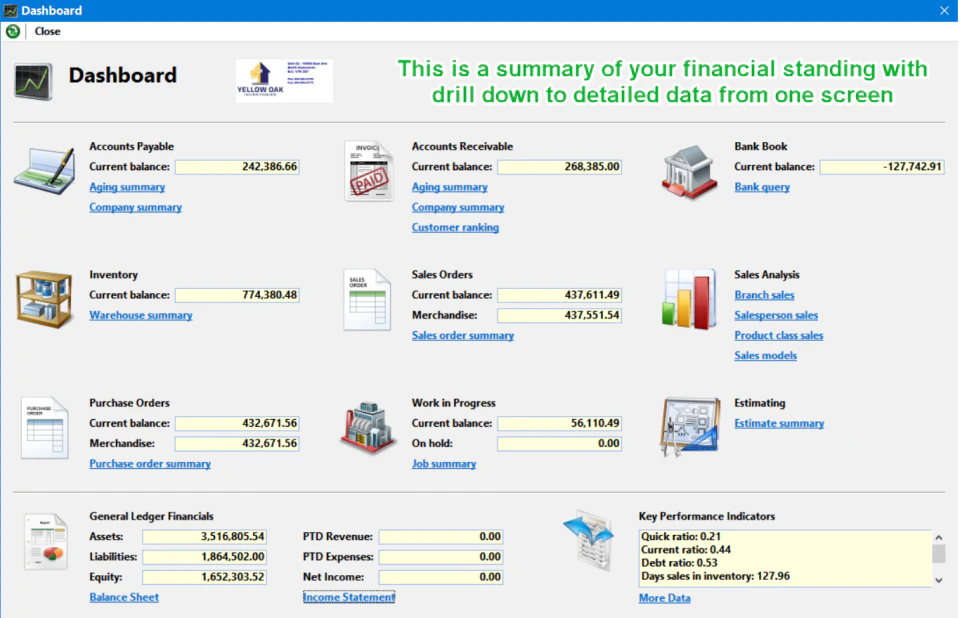The height and width of the screenshot is (618, 960).
Task: Open More Data under Key Performance Indicators
Action: pos(664,598)
